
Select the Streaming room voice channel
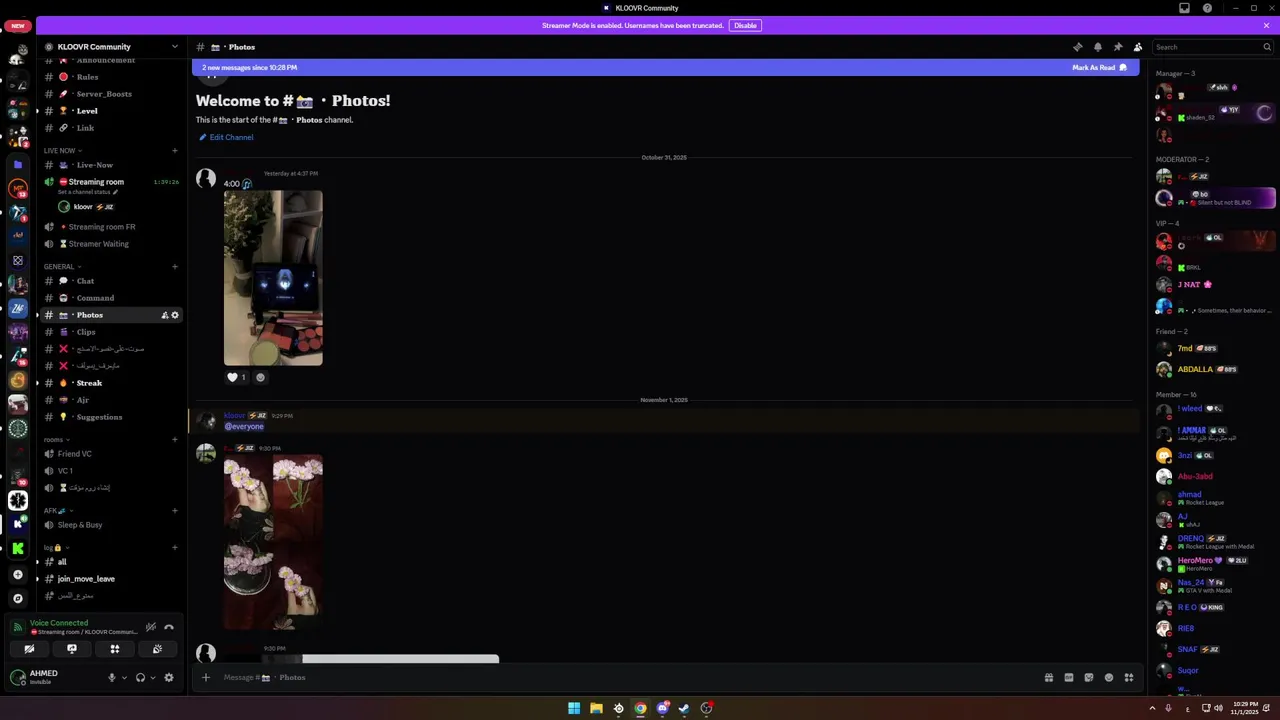[x=112, y=184]
